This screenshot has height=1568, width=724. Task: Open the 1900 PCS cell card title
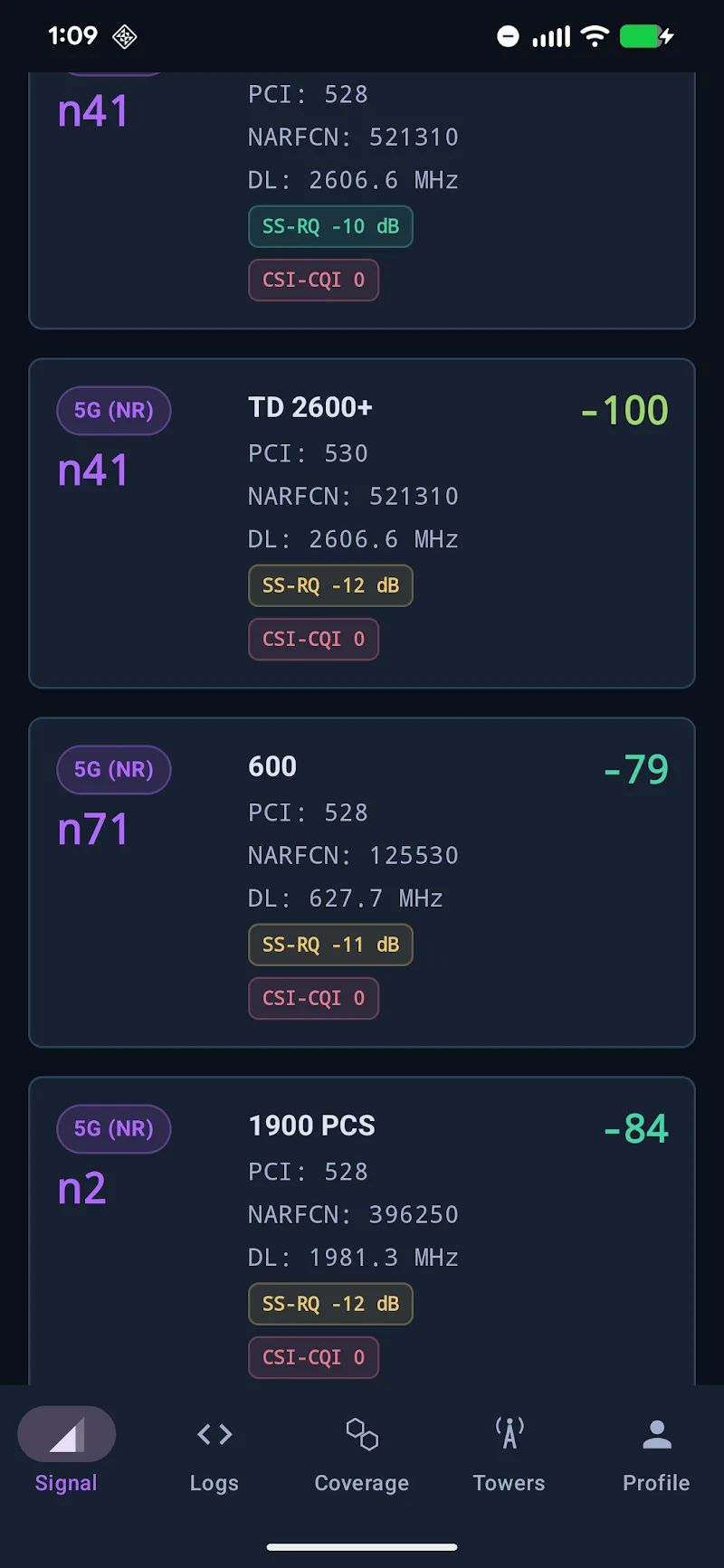click(312, 1126)
